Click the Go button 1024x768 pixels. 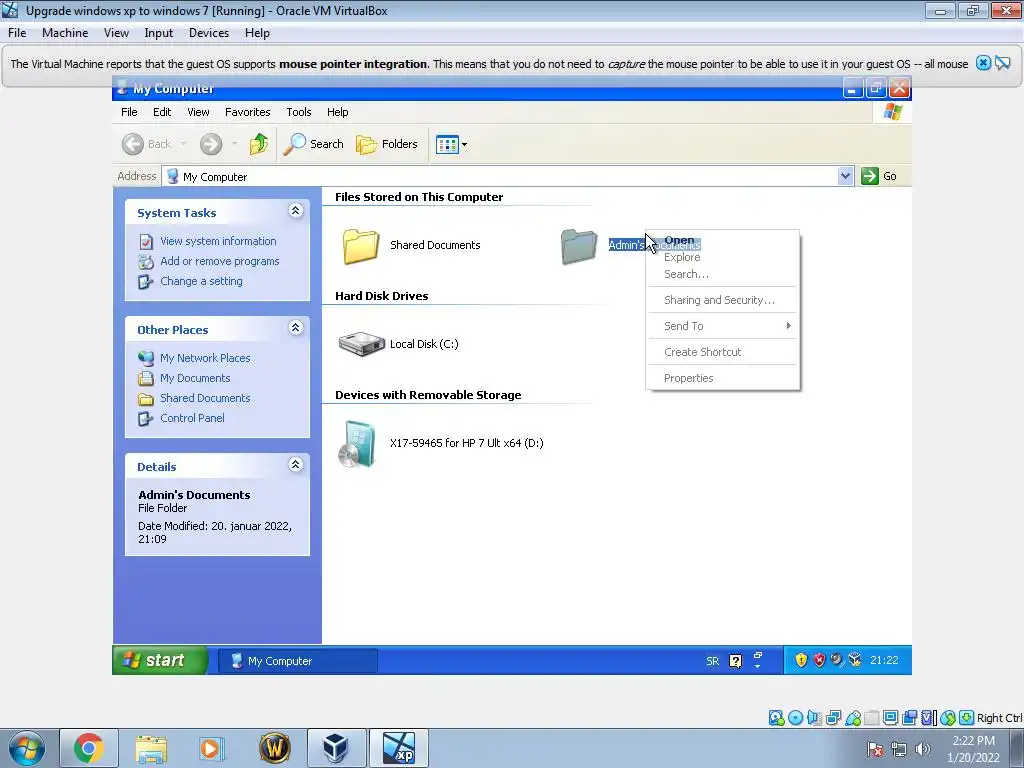click(x=879, y=176)
